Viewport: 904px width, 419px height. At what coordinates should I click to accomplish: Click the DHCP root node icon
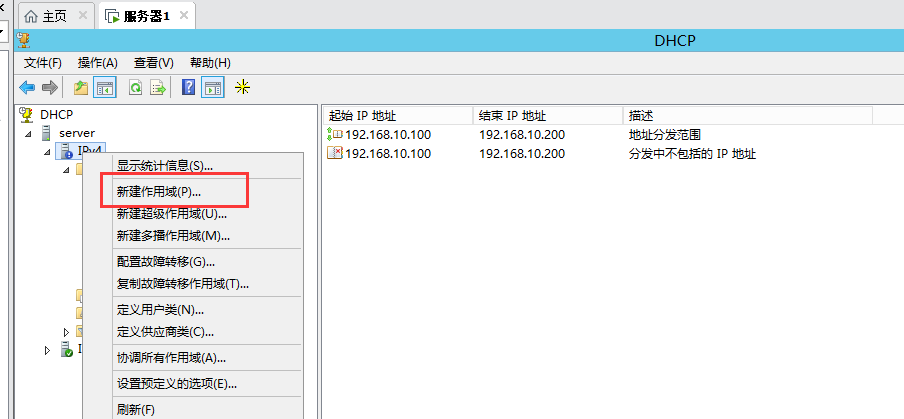tap(26, 115)
